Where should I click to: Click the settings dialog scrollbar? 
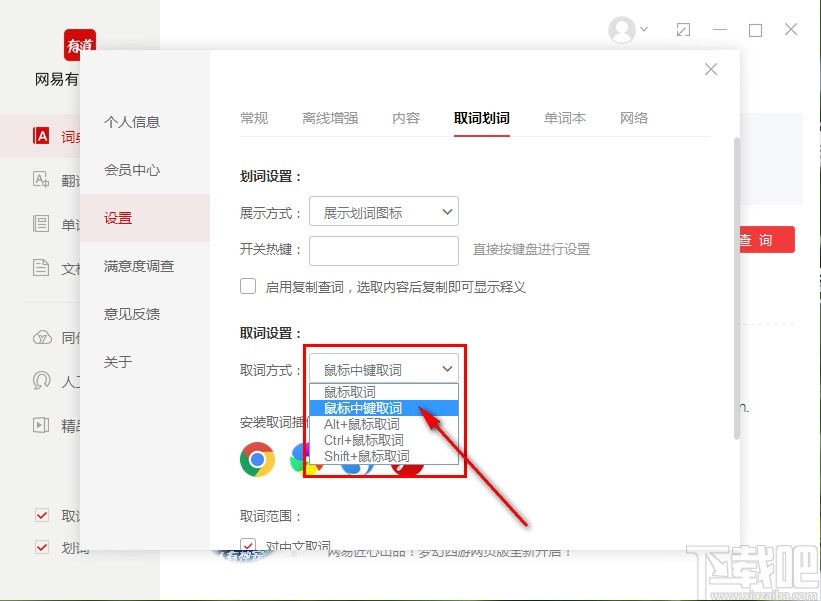pyautogui.click(x=737, y=288)
